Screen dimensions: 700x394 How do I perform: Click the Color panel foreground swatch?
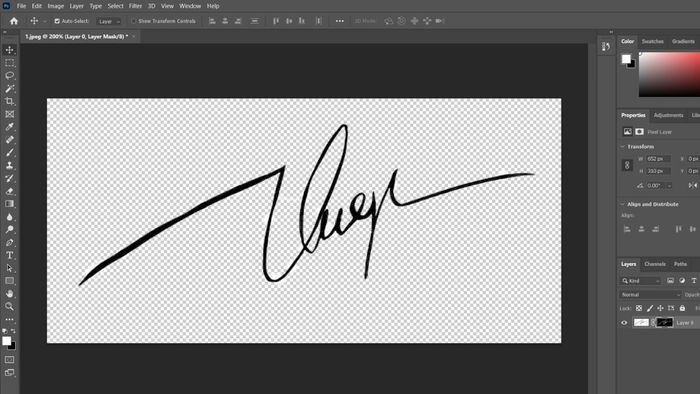[x=626, y=58]
